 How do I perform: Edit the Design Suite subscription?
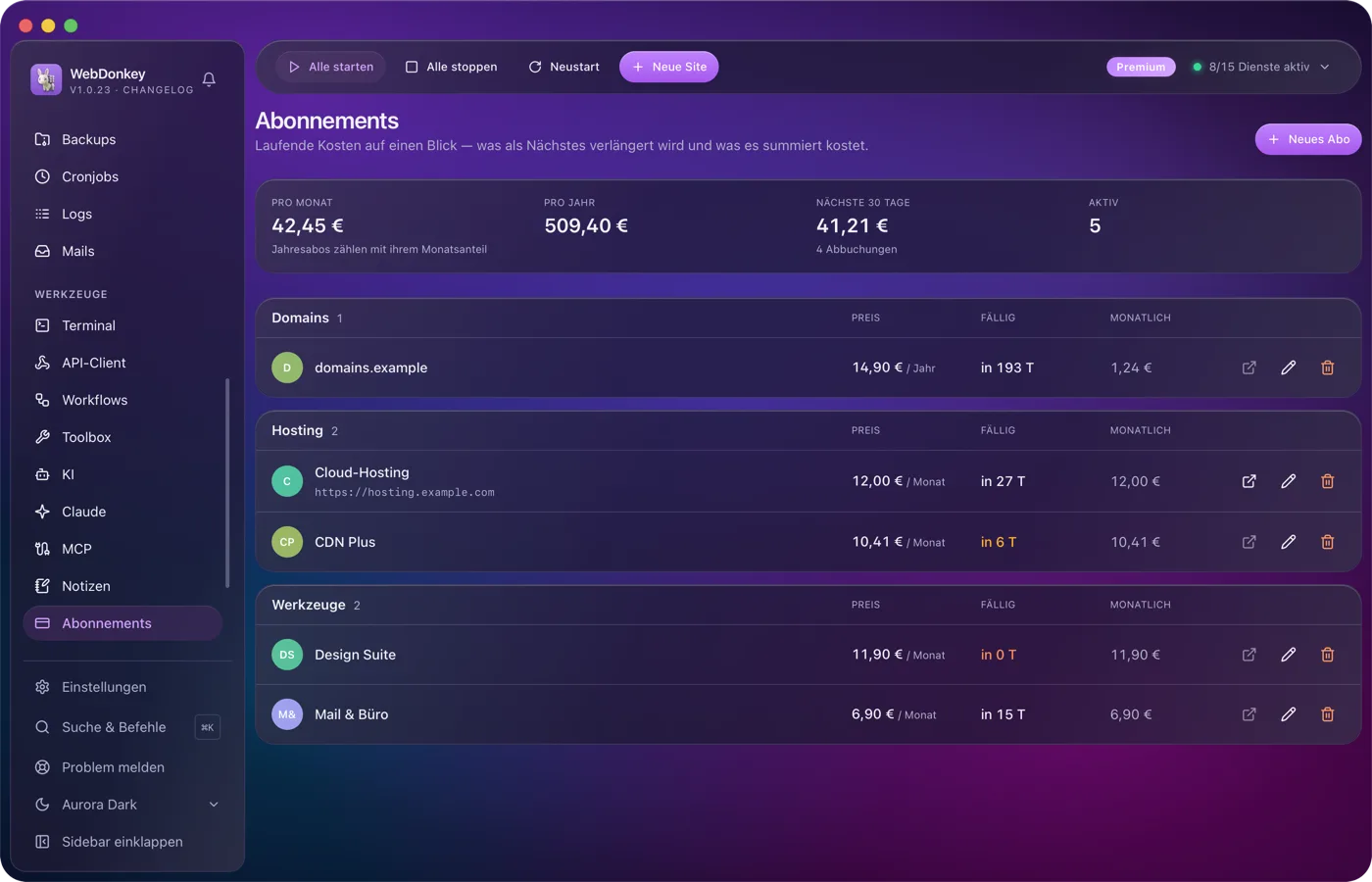(1289, 655)
